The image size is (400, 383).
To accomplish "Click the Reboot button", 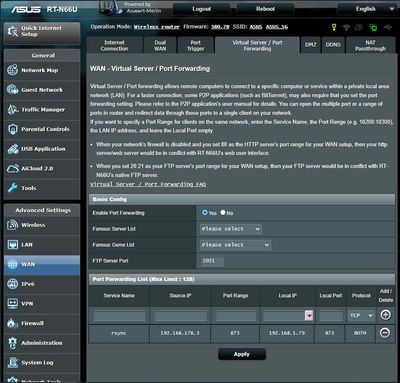I will point(265,9).
